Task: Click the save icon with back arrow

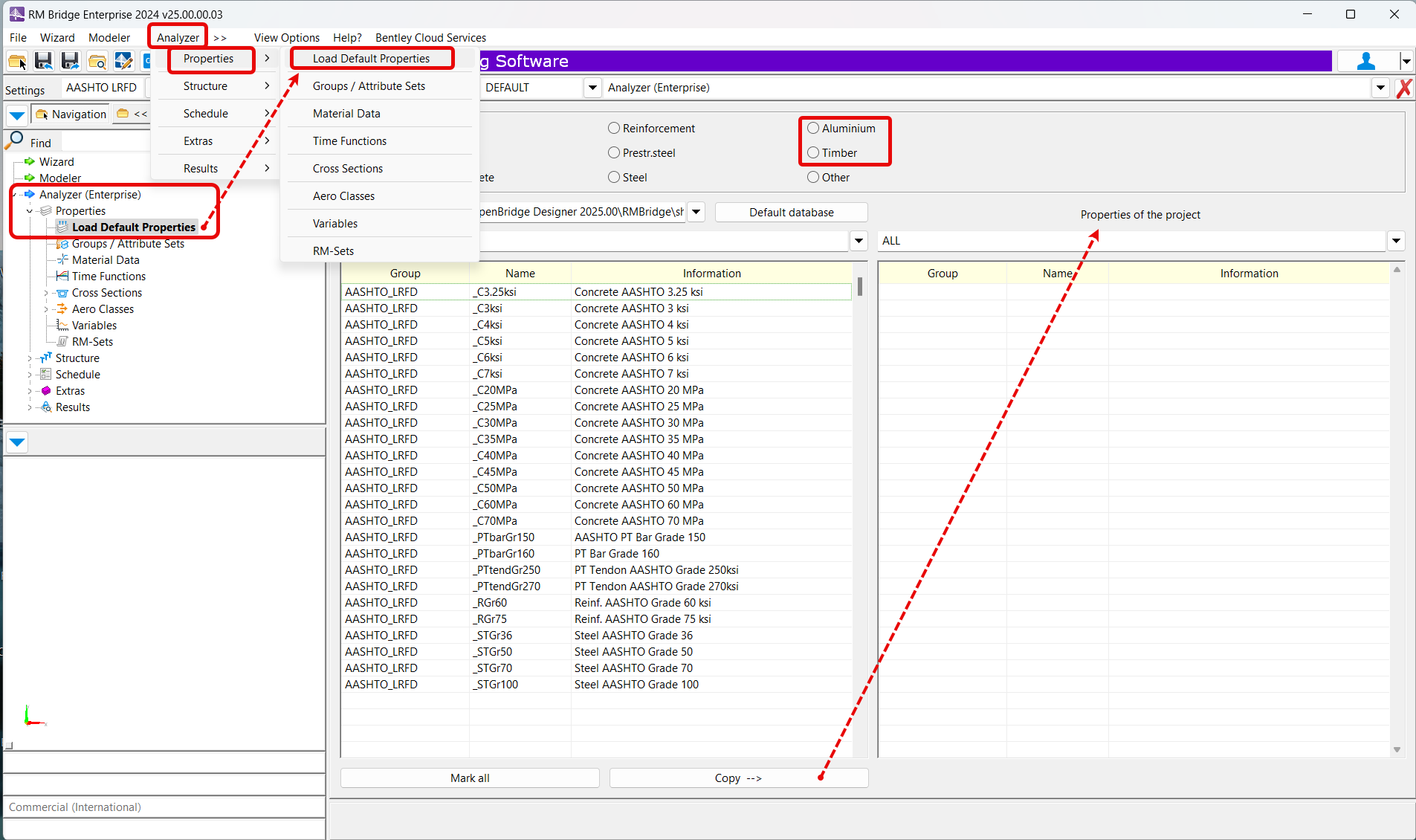Action: [x=44, y=61]
